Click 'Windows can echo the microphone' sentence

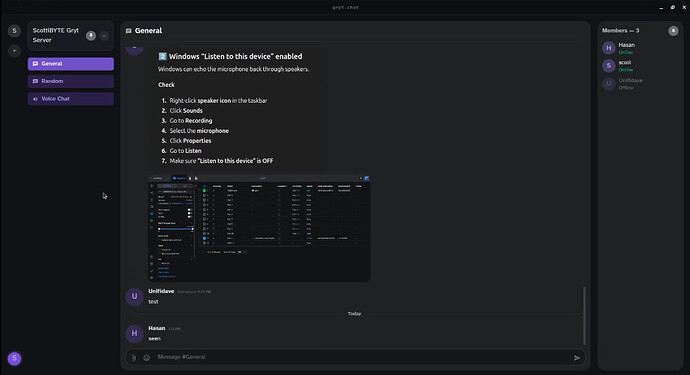233,69
